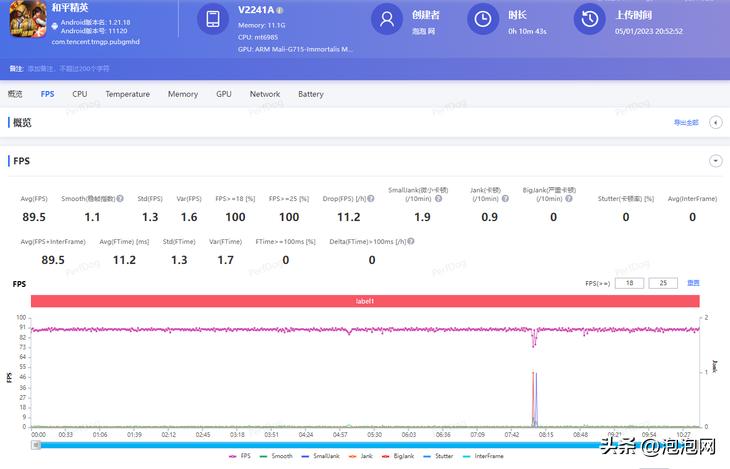Click the blue timeline range bar
The height and width of the screenshot is (469, 730).
pyautogui.click(x=365, y=445)
